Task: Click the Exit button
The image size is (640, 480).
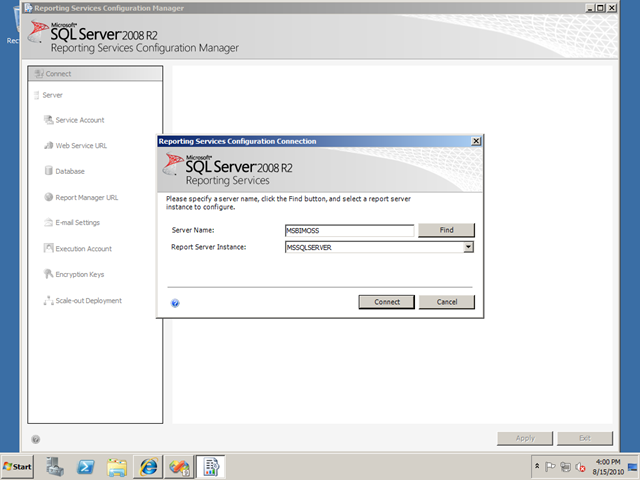Action: click(585, 438)
